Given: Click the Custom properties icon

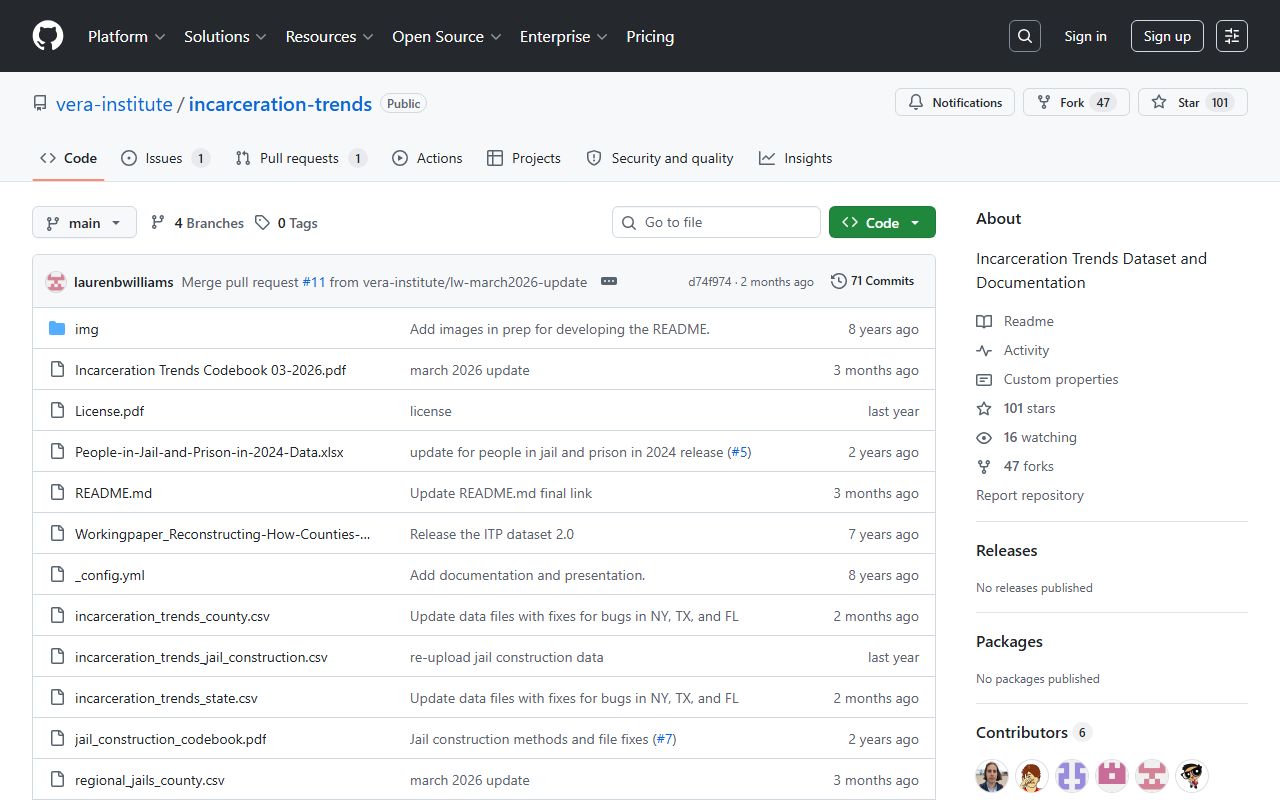Looking at the screenshot, I should (x=984, y=379).
